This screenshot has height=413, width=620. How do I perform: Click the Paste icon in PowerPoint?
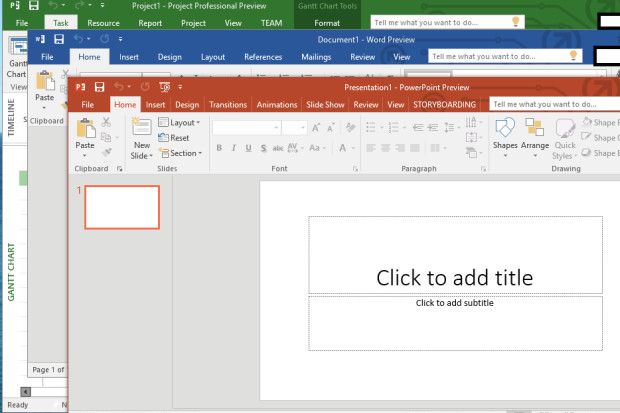point(85,129)
